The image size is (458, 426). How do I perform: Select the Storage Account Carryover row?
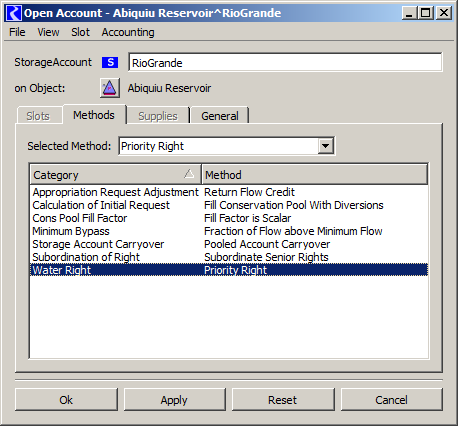229,244
